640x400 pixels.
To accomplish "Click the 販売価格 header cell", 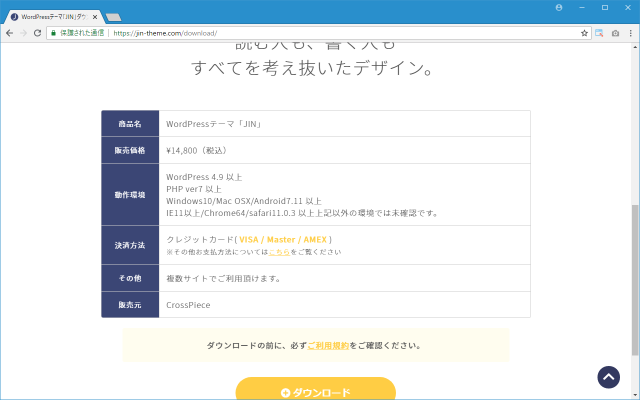I will click(x=130, y=150).
